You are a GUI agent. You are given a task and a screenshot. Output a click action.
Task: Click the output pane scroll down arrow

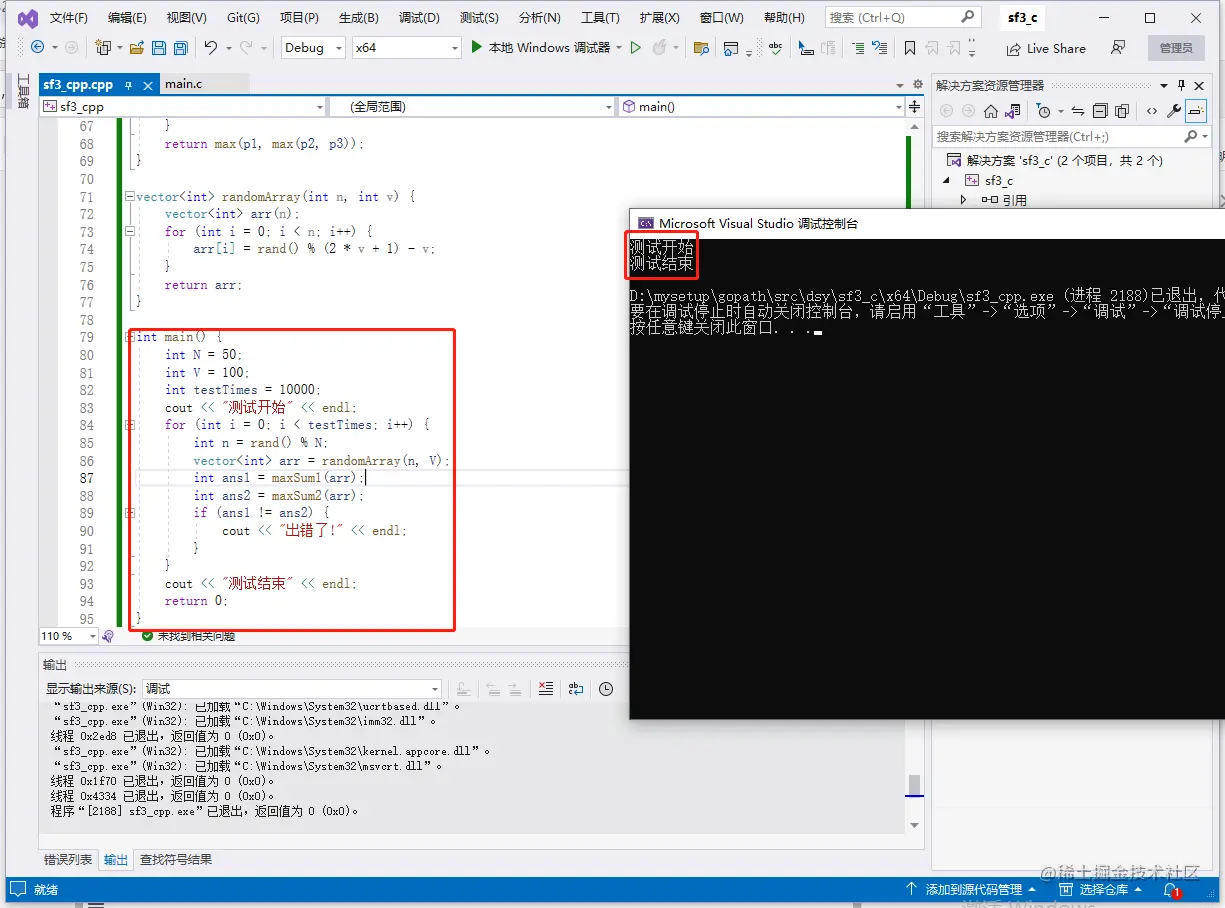914,825
